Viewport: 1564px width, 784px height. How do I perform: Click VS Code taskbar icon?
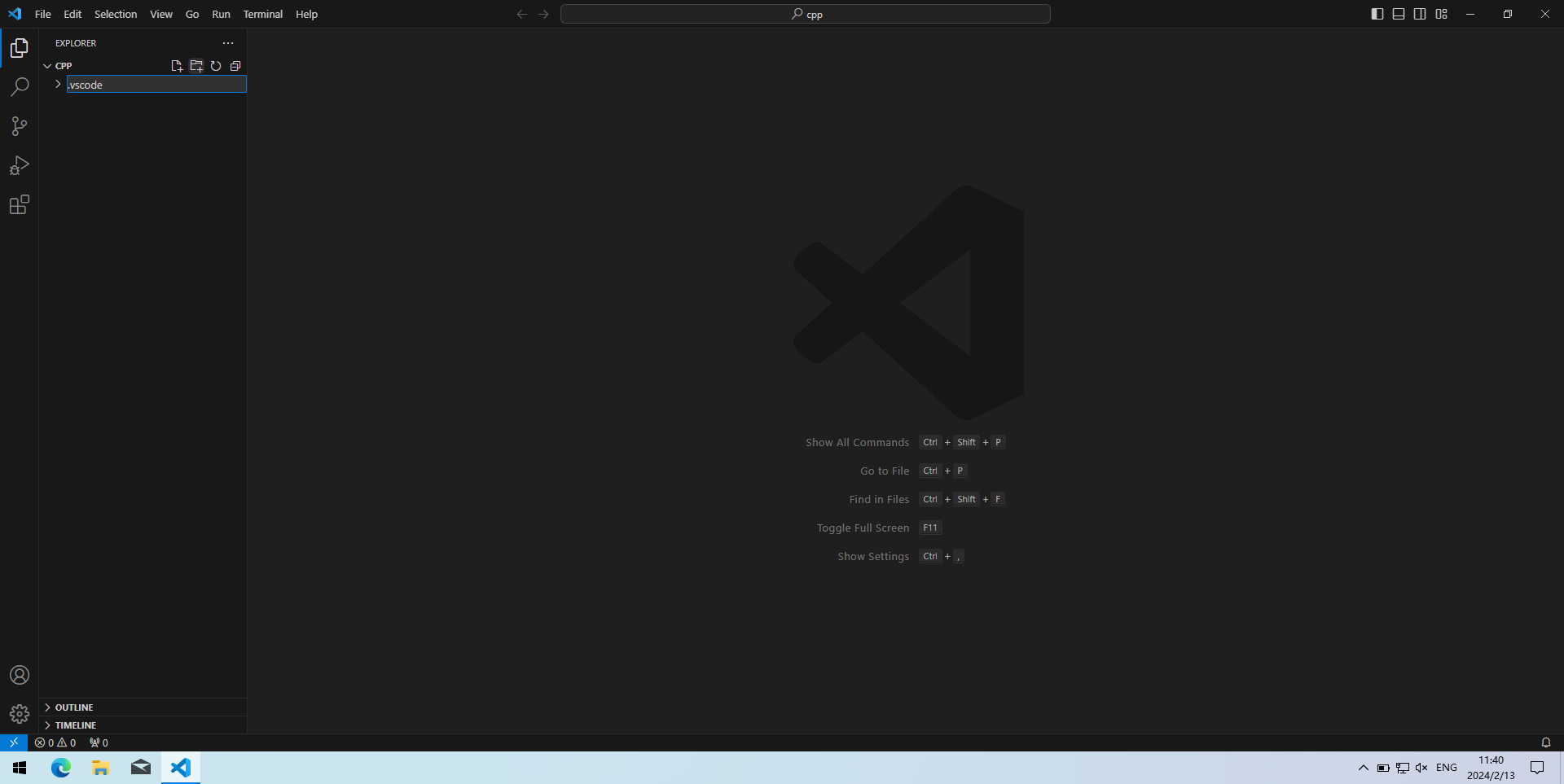(180, 768)
